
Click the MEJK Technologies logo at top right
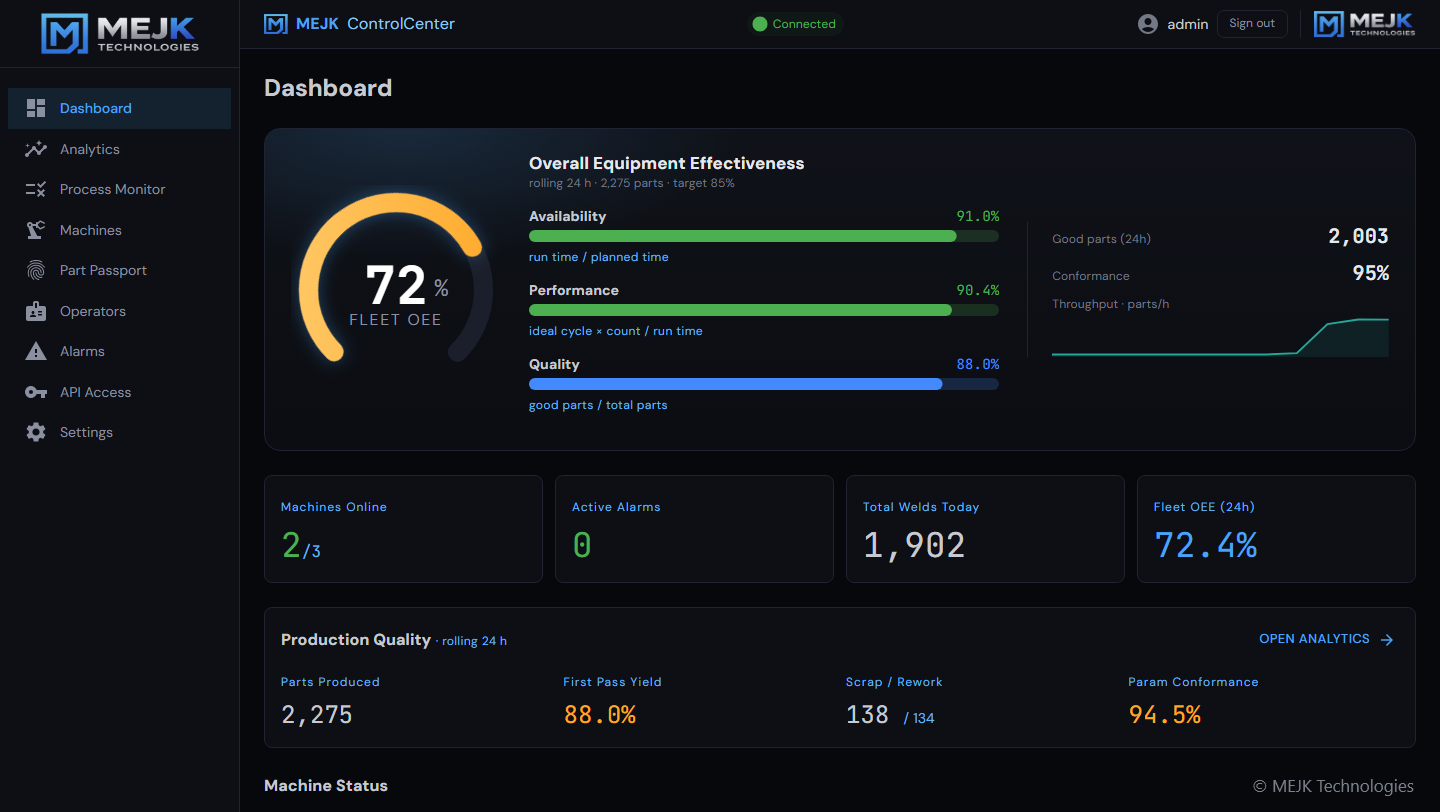pos(1364,24)
